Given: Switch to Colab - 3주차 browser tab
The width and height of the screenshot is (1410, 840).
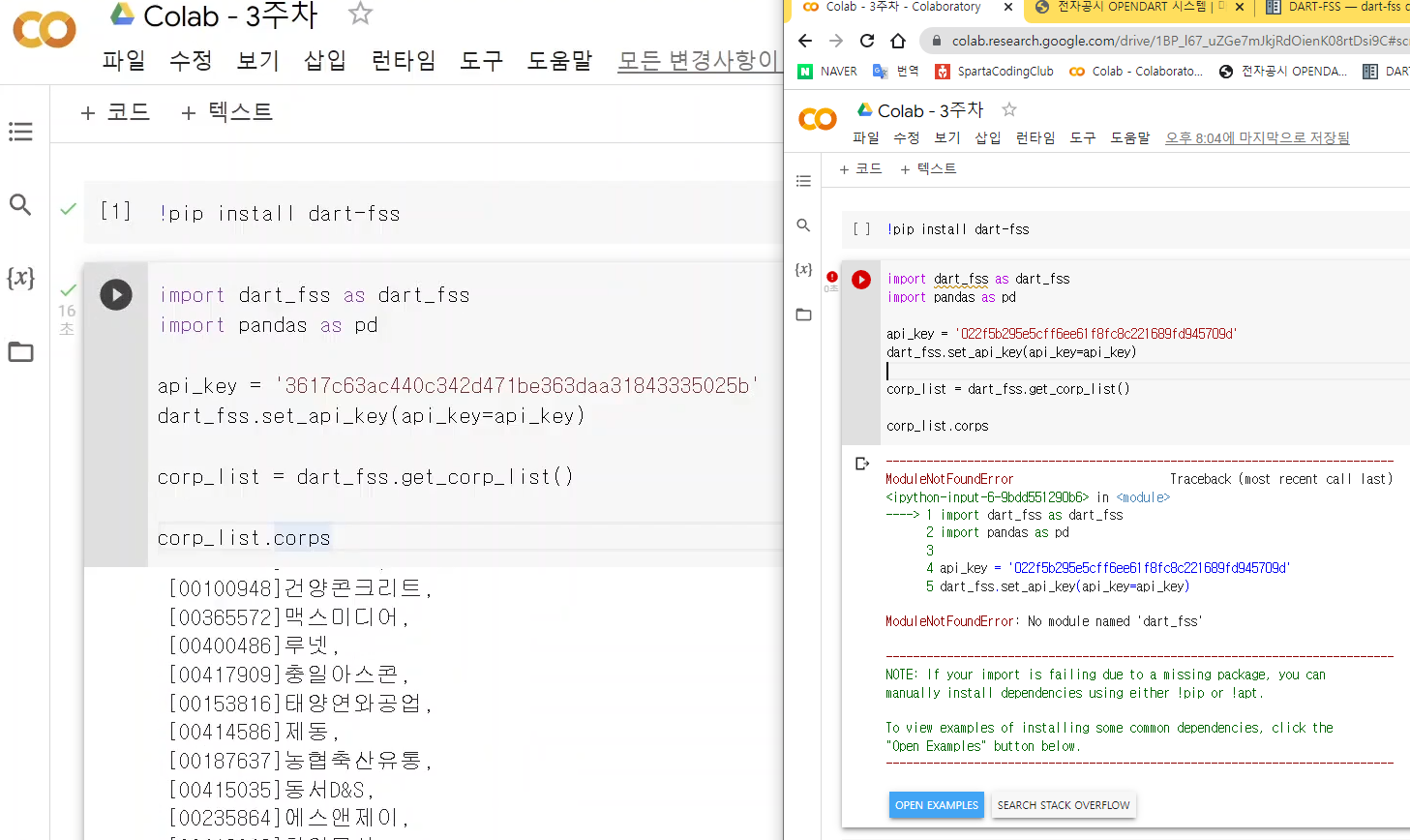Looking at the screenshot, I should 903,7.
